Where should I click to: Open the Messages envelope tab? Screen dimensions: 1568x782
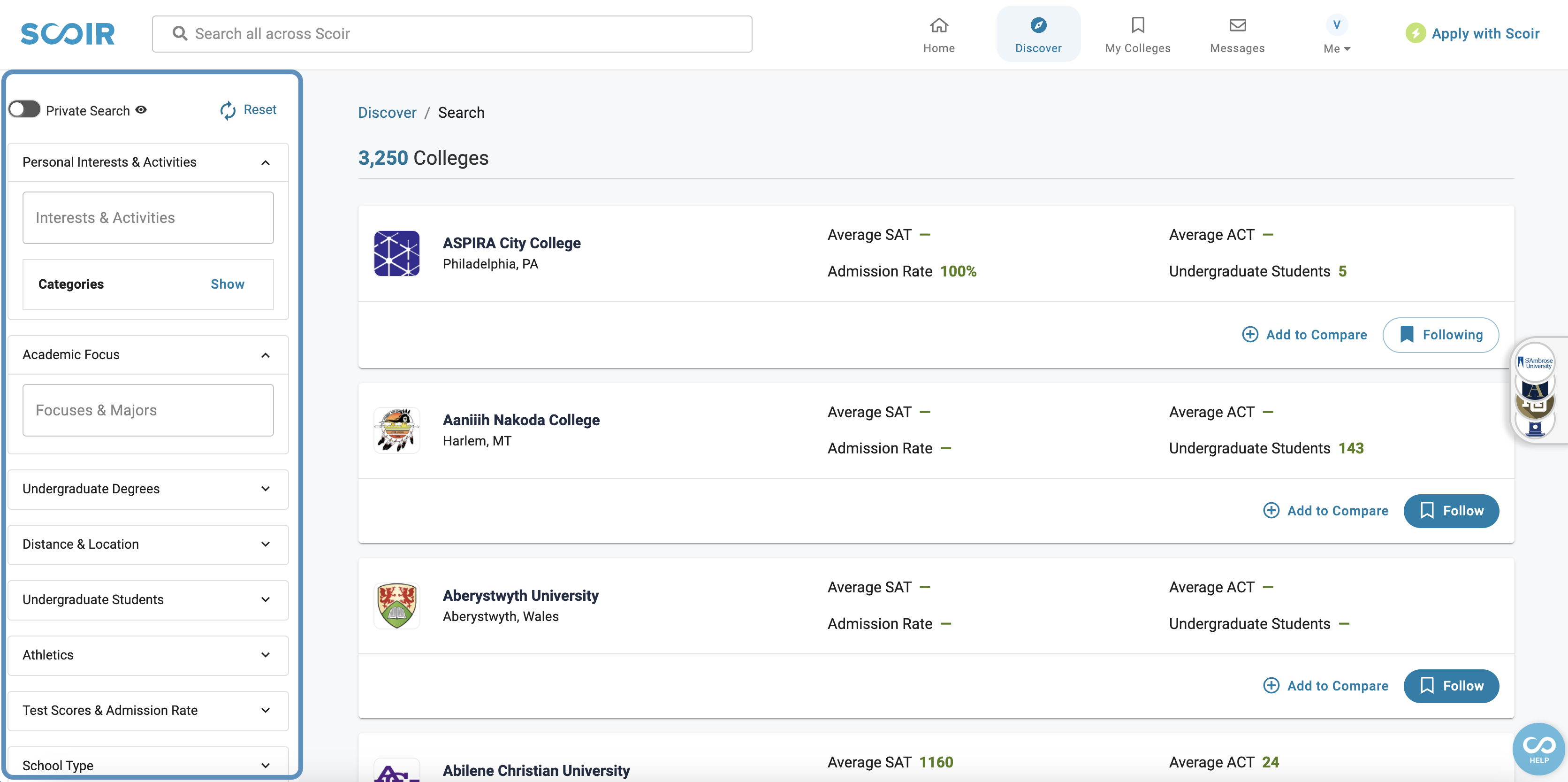1237,34
